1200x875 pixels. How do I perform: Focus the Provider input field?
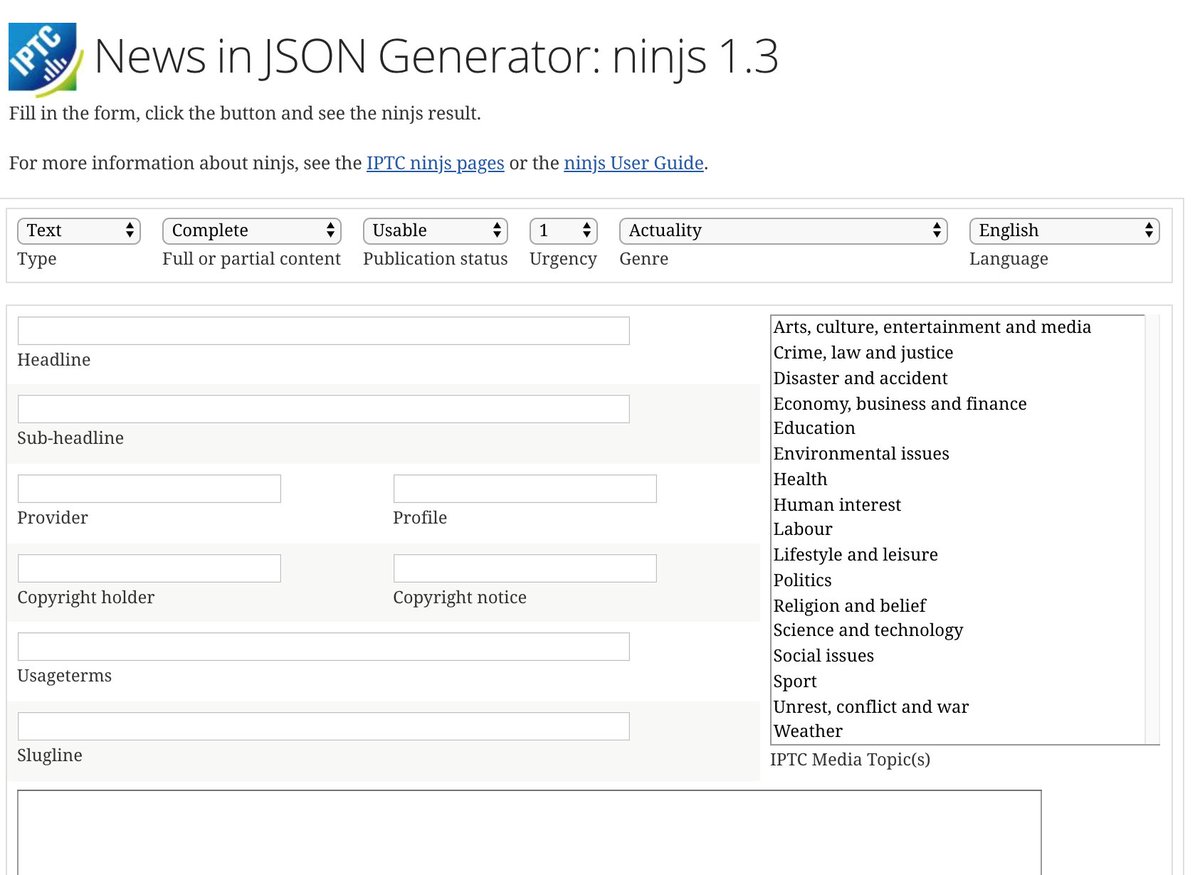point(149,489)
